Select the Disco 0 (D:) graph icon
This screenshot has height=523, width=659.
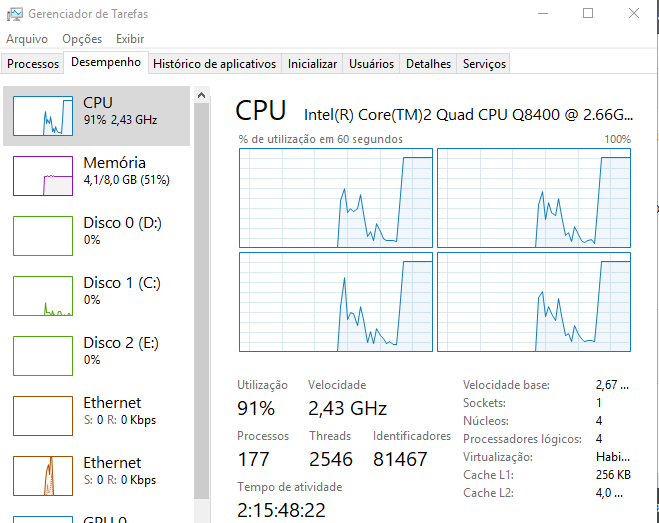(43, 236)
